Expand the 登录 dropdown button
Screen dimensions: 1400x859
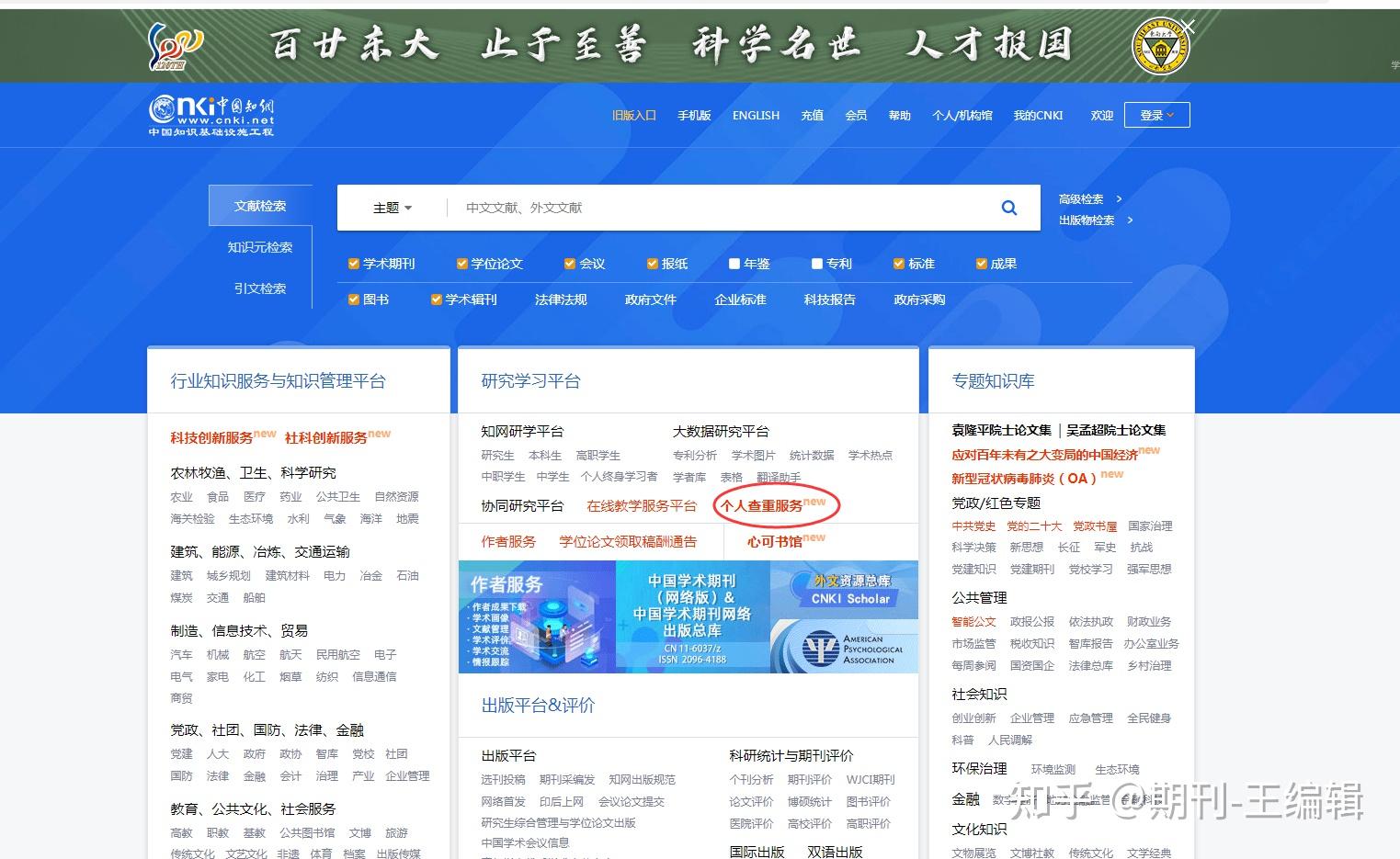1156,115
